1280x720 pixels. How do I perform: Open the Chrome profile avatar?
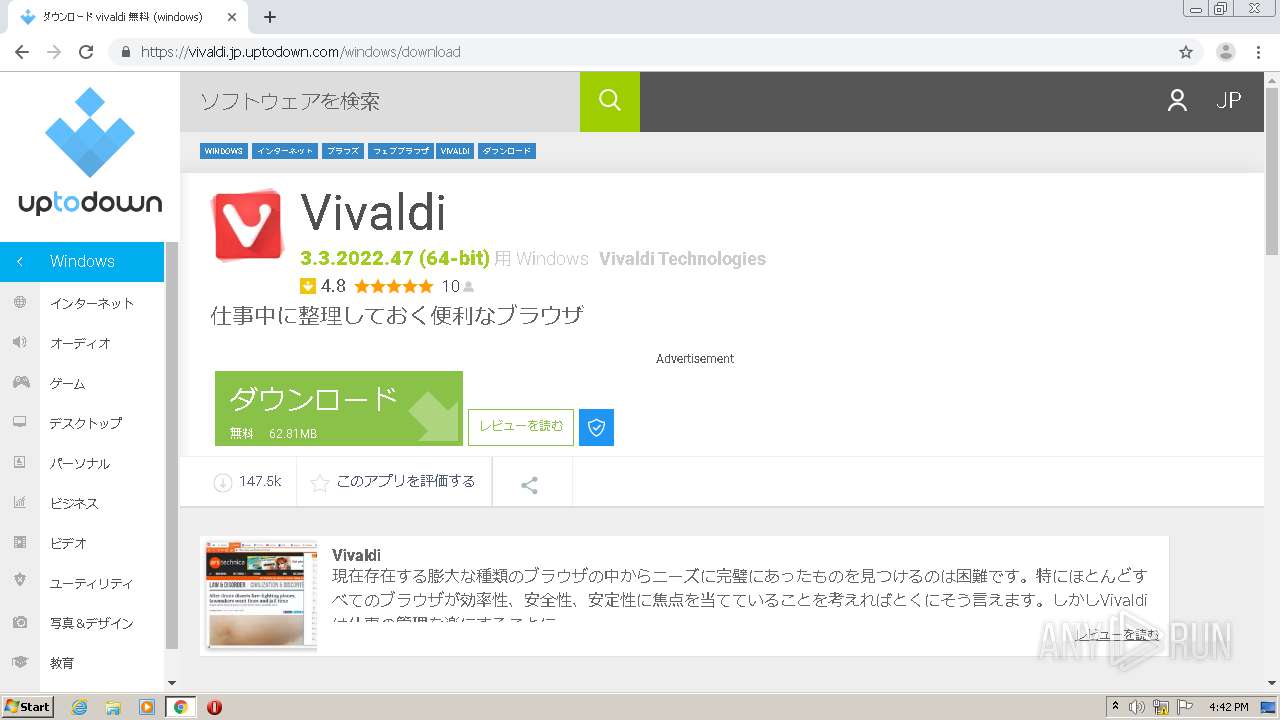tap(1226, 52)
